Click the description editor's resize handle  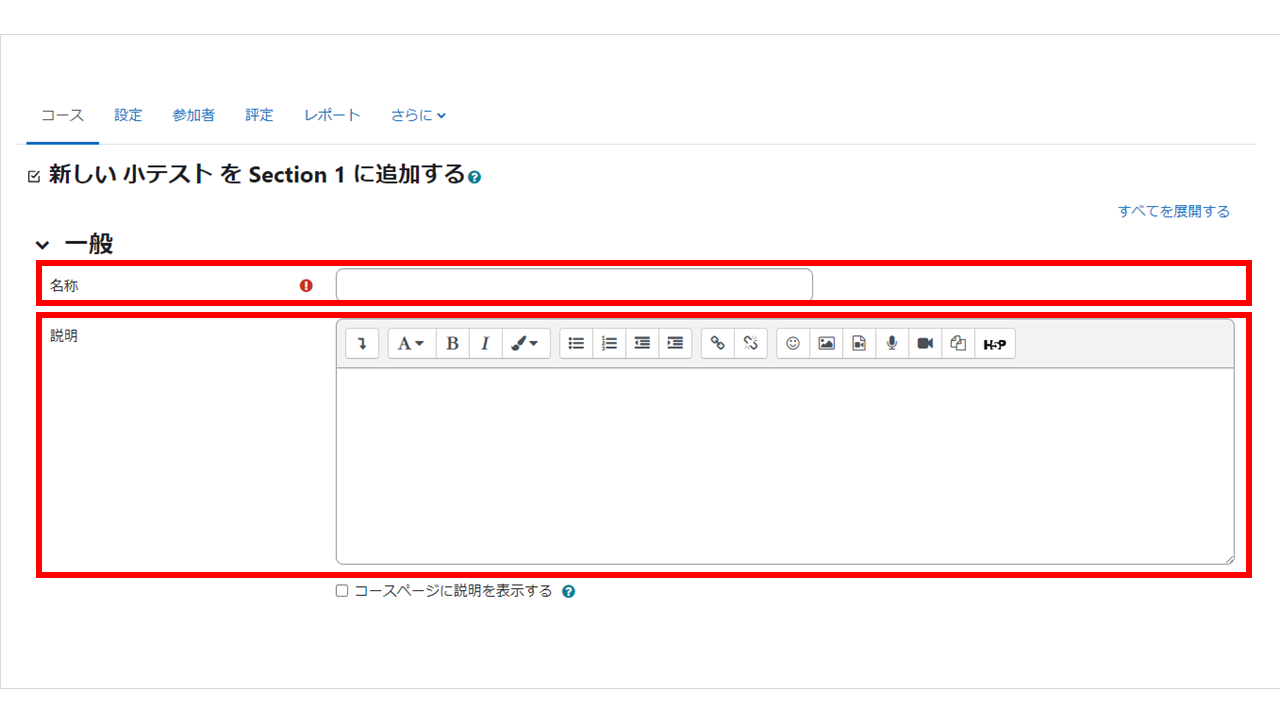(x=1228, y=558)
